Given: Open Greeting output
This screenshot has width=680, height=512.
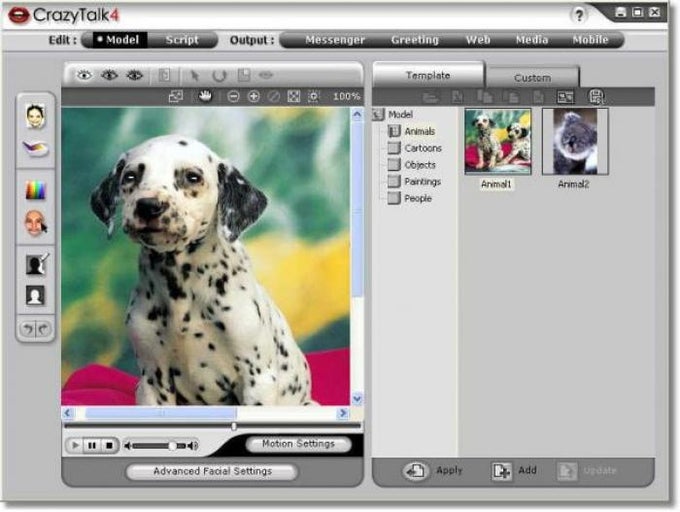Looking at the screenshot, I should (415, 40).
